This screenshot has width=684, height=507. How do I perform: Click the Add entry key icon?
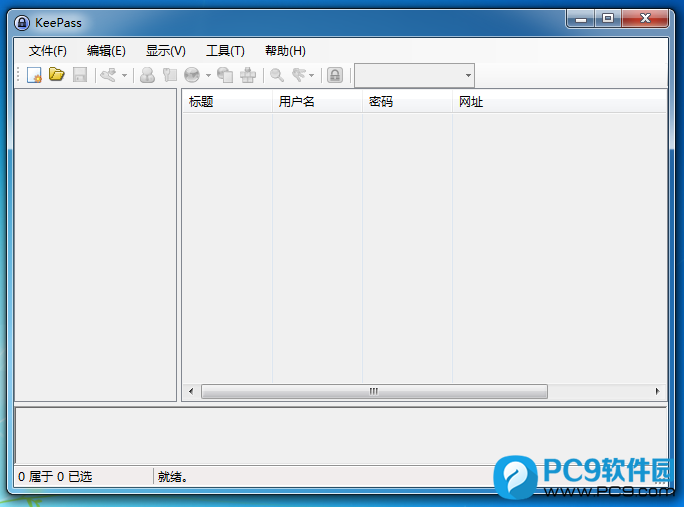click(x=108, y=75)
